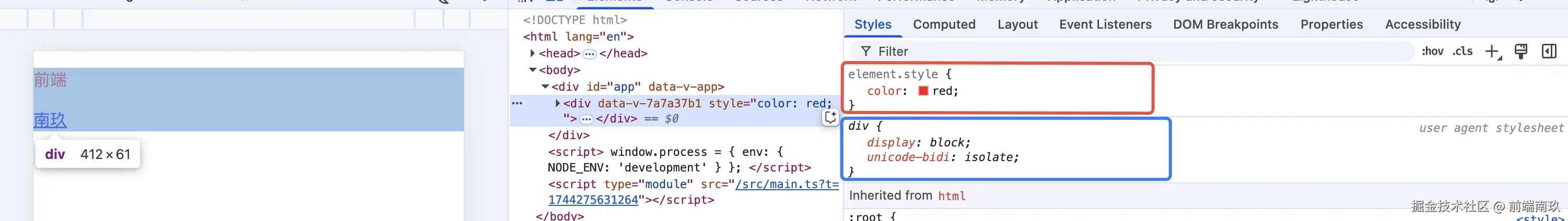
Task: Click the 南玖 link in the page
Action: point(50,119)
